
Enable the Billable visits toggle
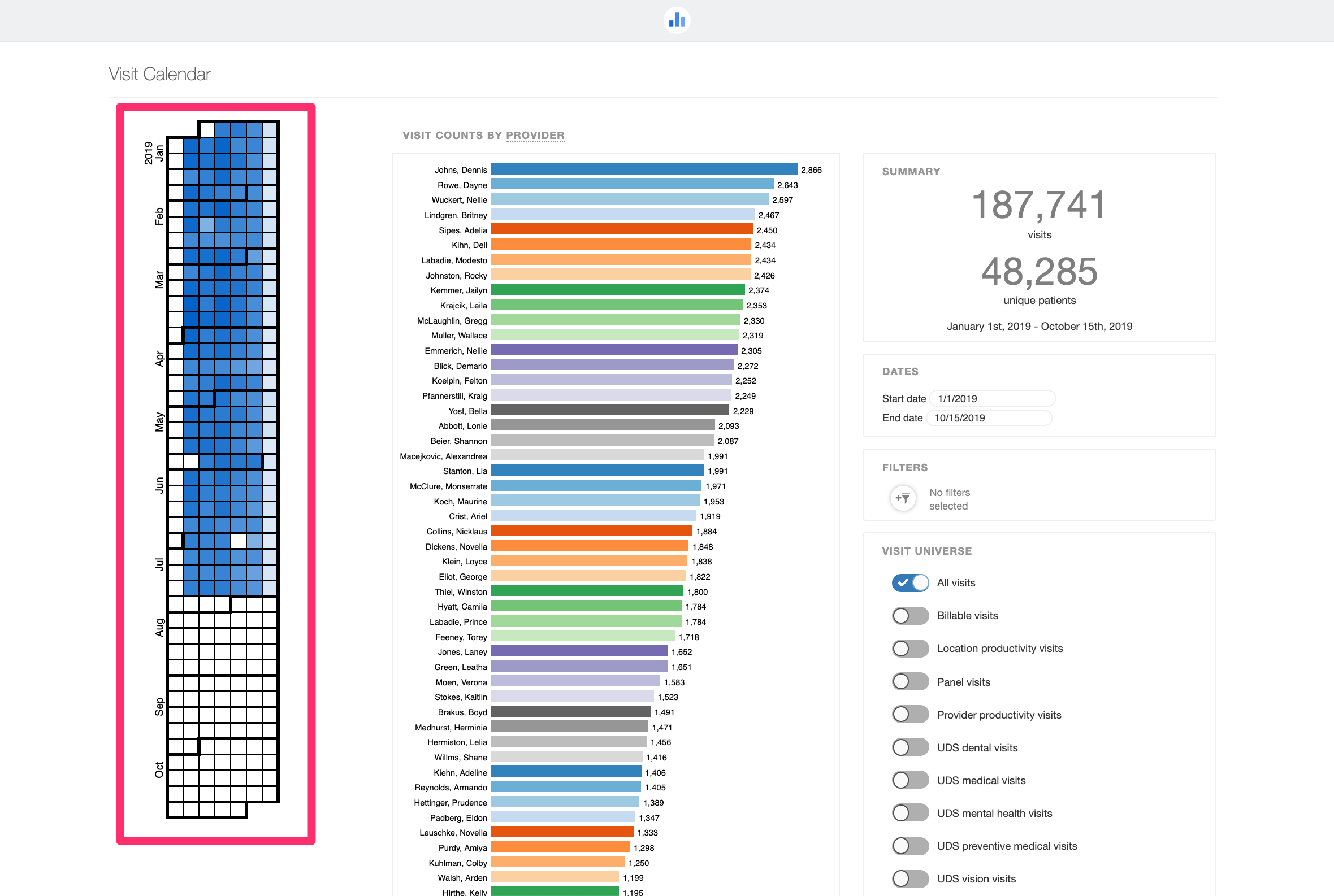[x=909, y=616]
